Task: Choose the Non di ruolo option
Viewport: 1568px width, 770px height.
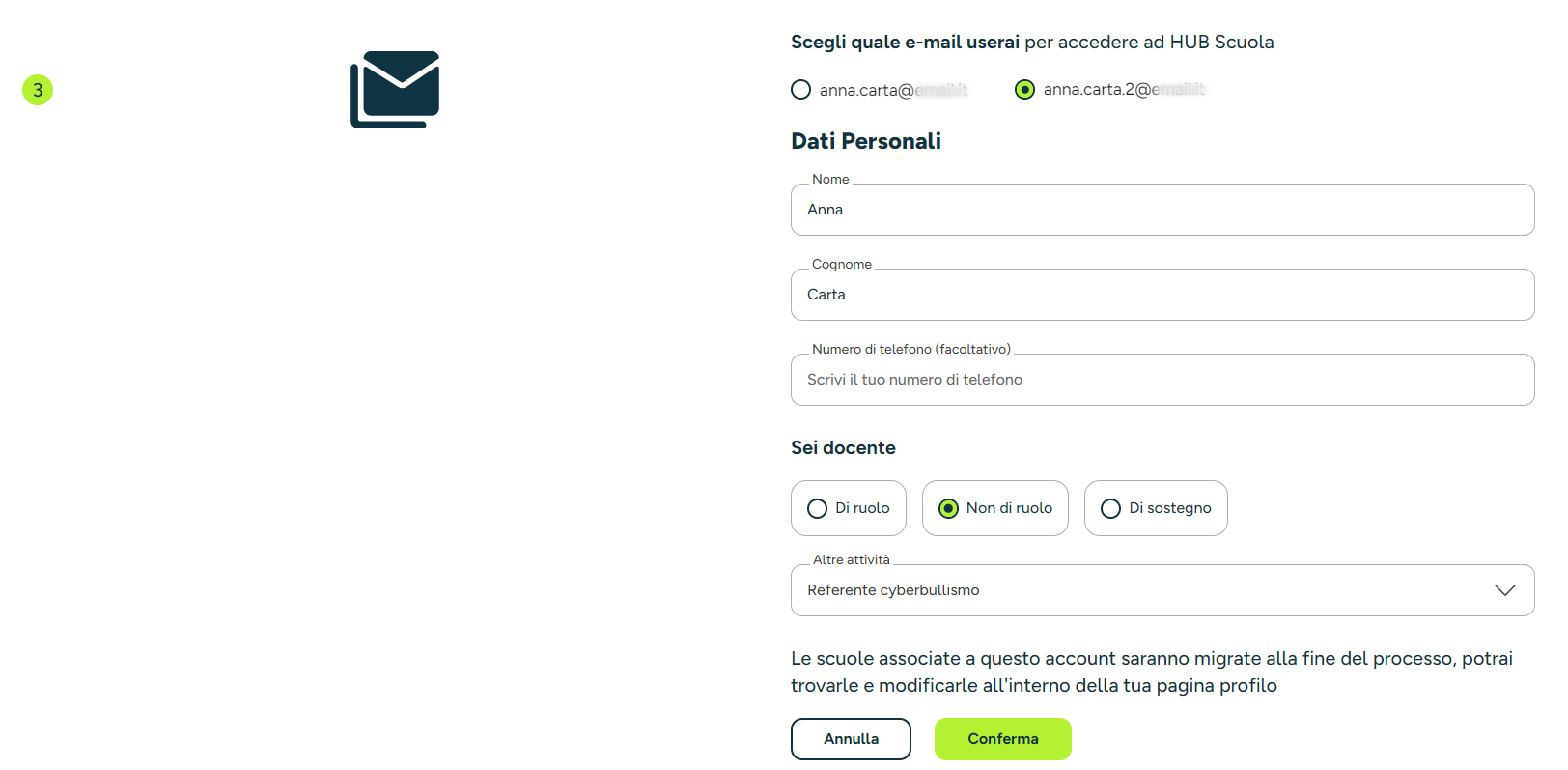Action: (x=995, y=508)
